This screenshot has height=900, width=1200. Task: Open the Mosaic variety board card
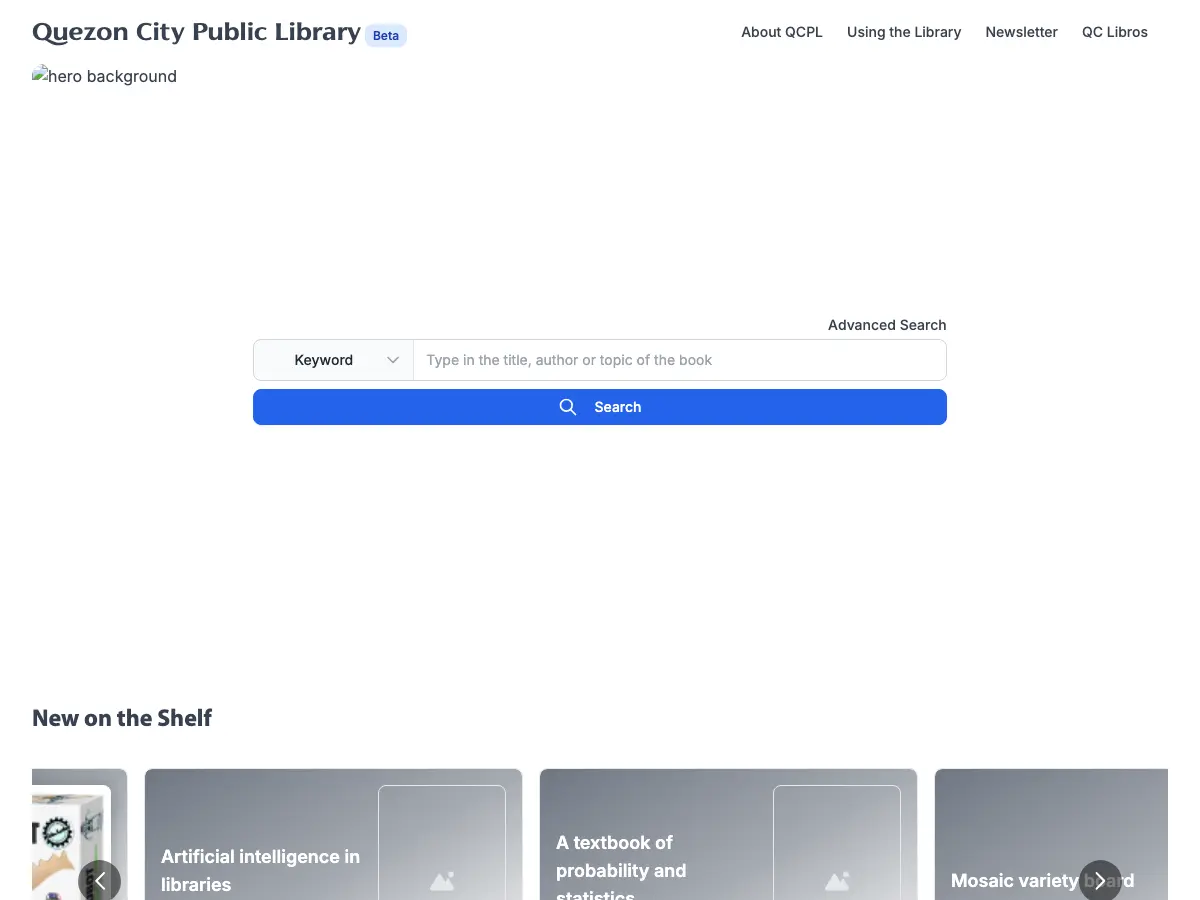1051,835
